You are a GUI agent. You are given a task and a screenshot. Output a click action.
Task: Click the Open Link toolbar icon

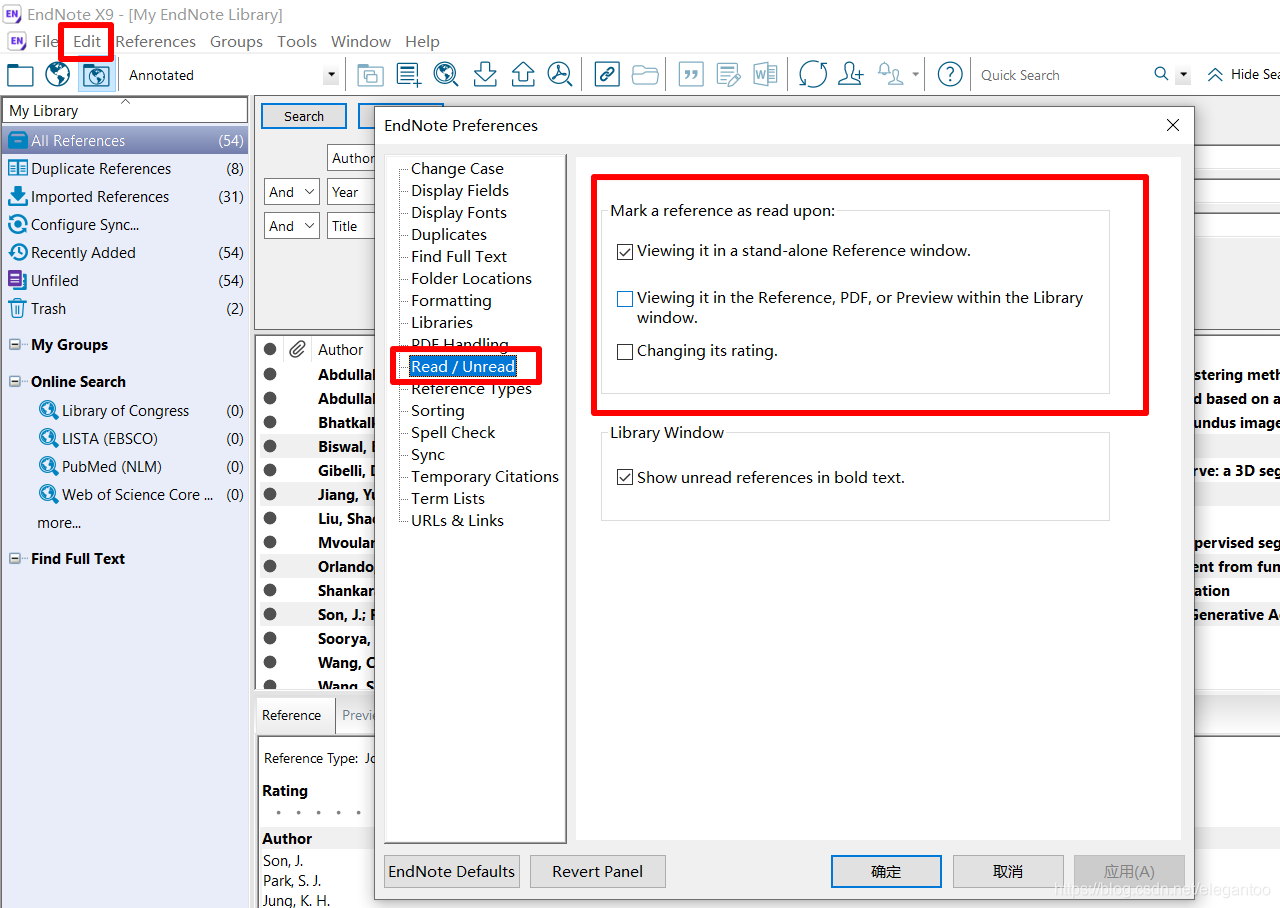click(x=607, y=74)
